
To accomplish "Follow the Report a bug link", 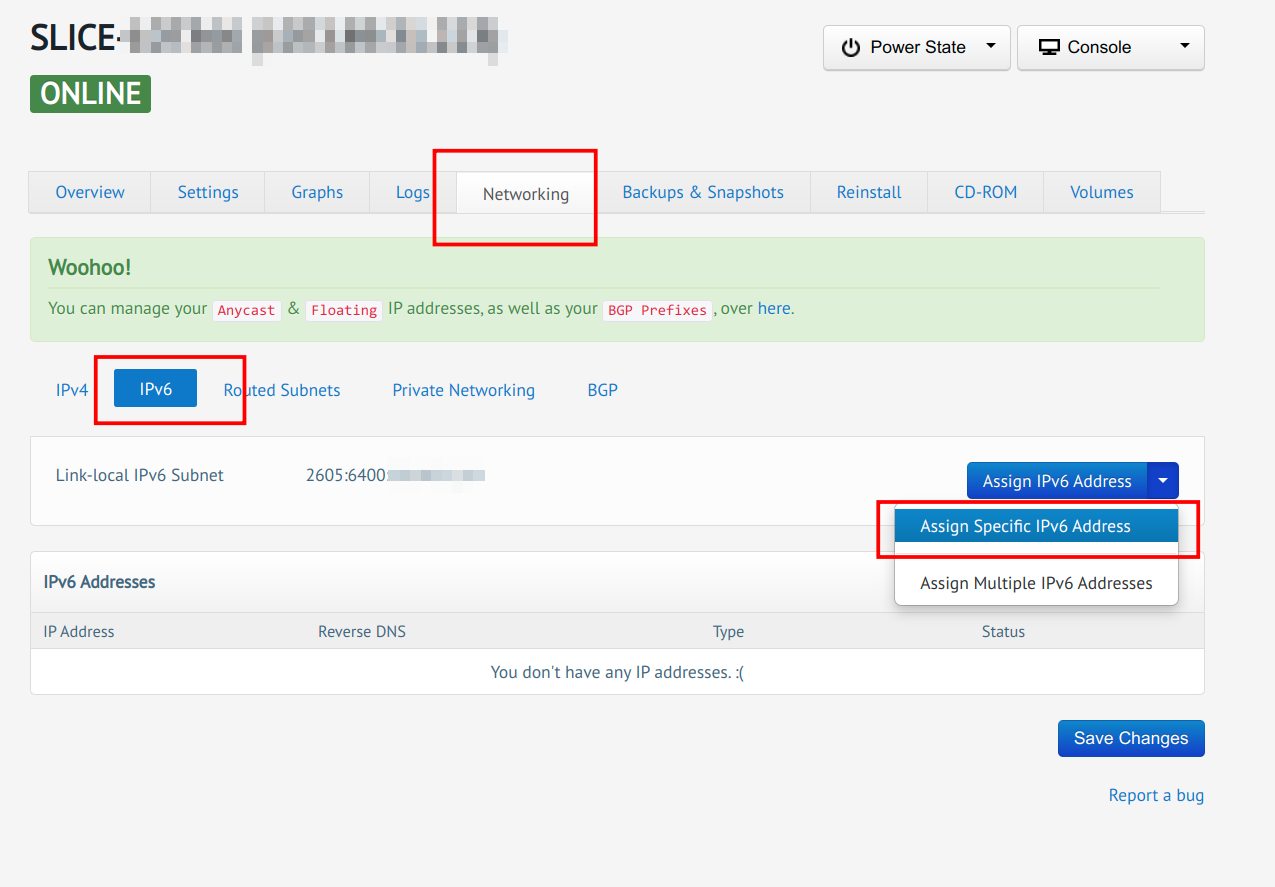I will point(1156,795).
